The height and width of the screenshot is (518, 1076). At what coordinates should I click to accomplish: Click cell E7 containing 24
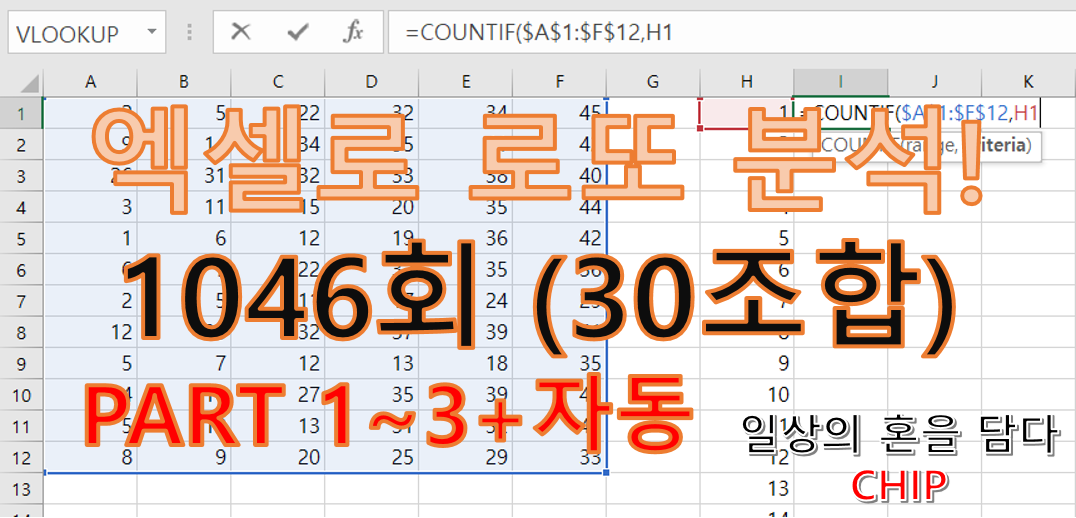pos(465,301)
